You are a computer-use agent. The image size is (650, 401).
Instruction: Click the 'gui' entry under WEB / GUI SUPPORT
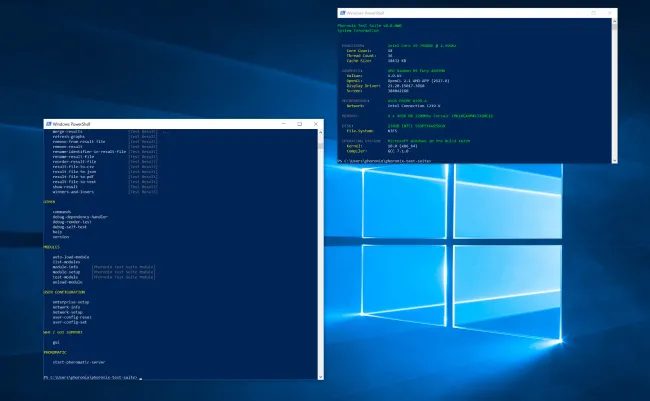[56, 342]
